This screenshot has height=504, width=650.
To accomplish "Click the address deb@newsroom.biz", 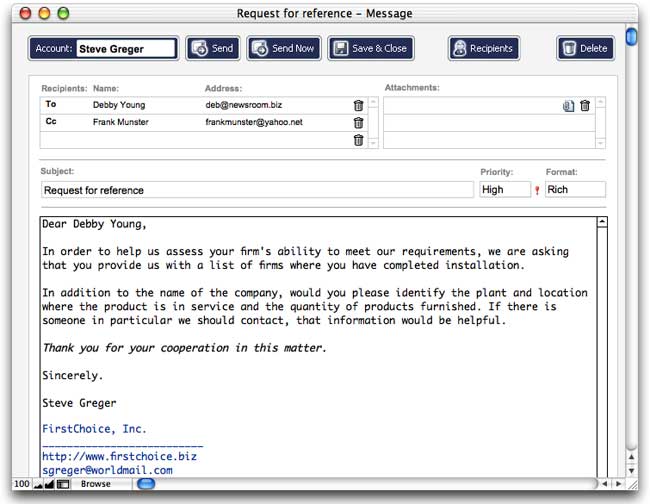I will coord(244,105).
